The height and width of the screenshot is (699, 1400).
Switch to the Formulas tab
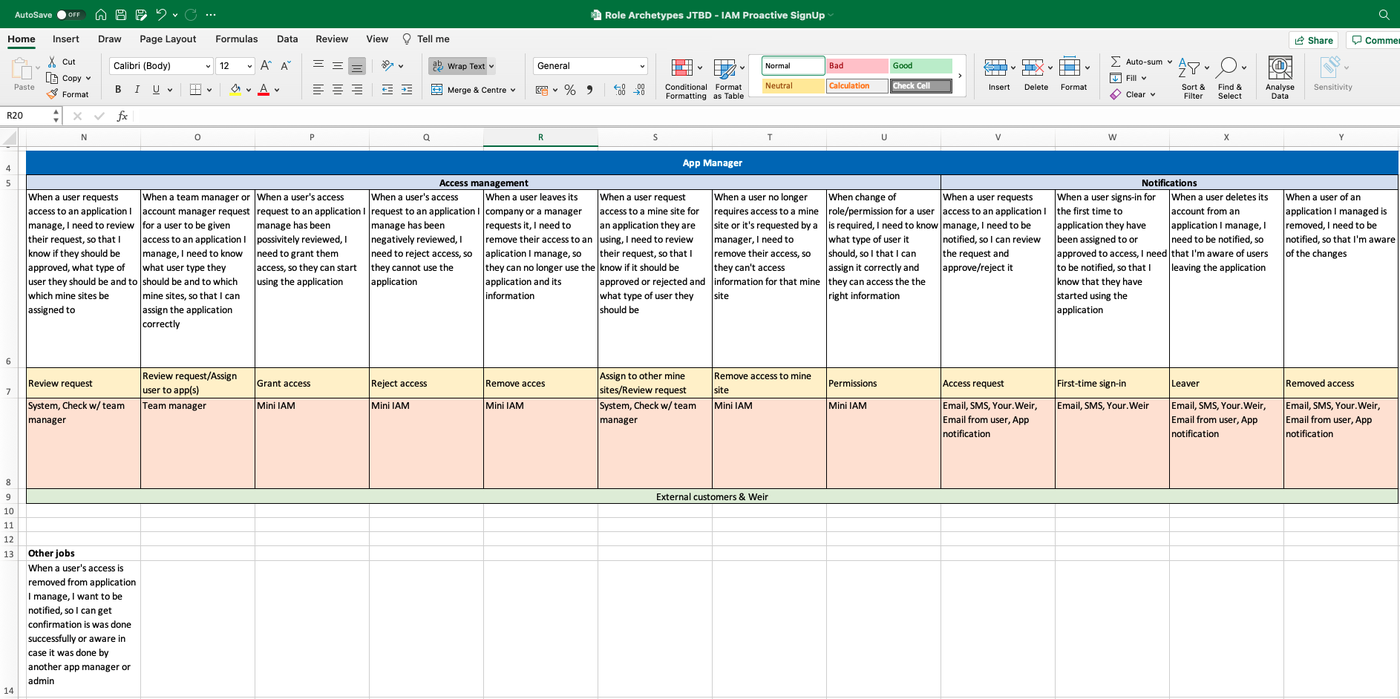(237, 39)
